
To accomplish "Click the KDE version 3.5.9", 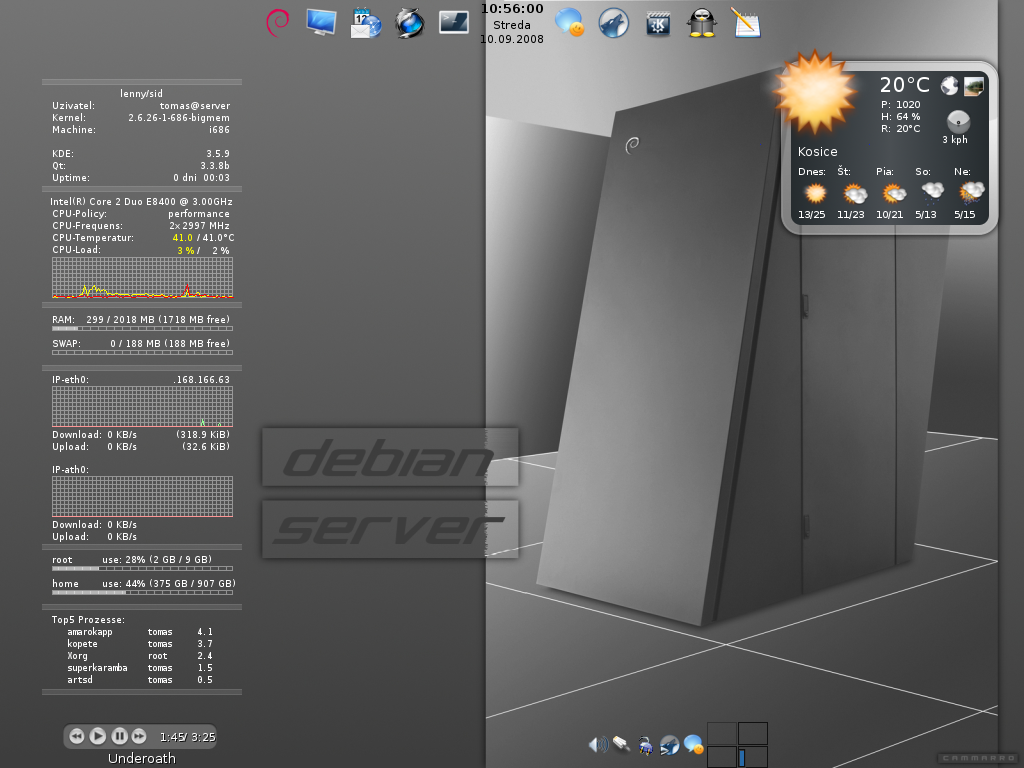I will [x=218, y=154].
